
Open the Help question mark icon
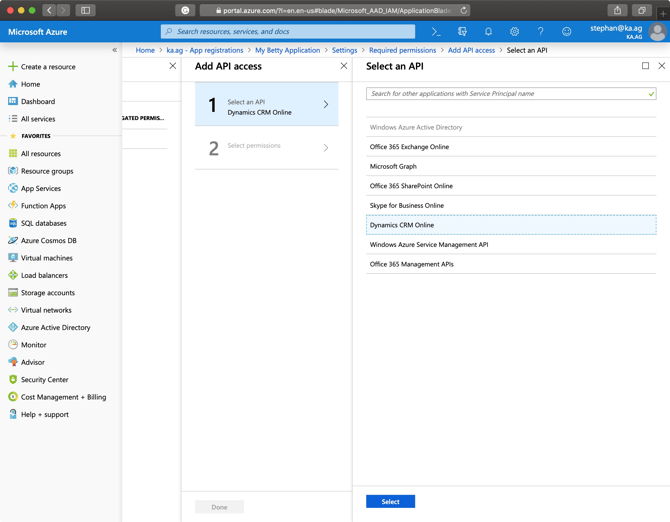coord(541,32)
